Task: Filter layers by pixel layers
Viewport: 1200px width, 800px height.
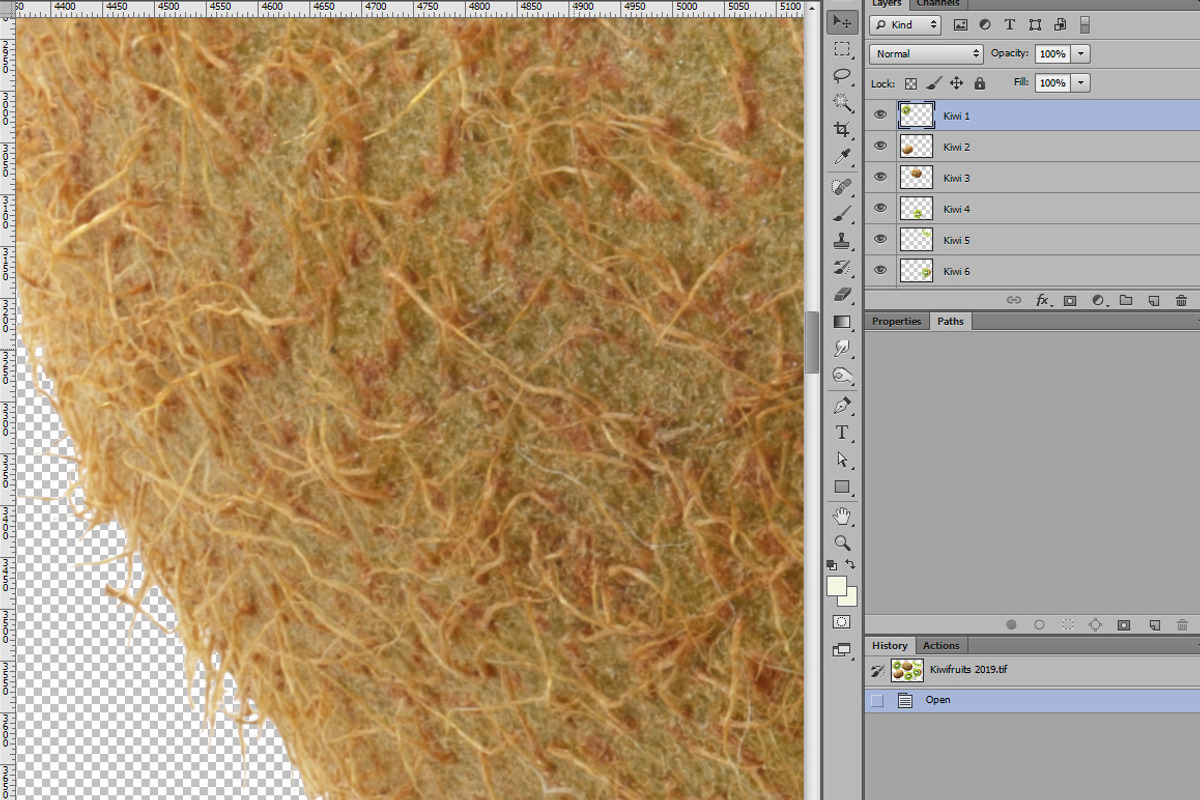Action: pyautogui.click(x=961, y=25)
